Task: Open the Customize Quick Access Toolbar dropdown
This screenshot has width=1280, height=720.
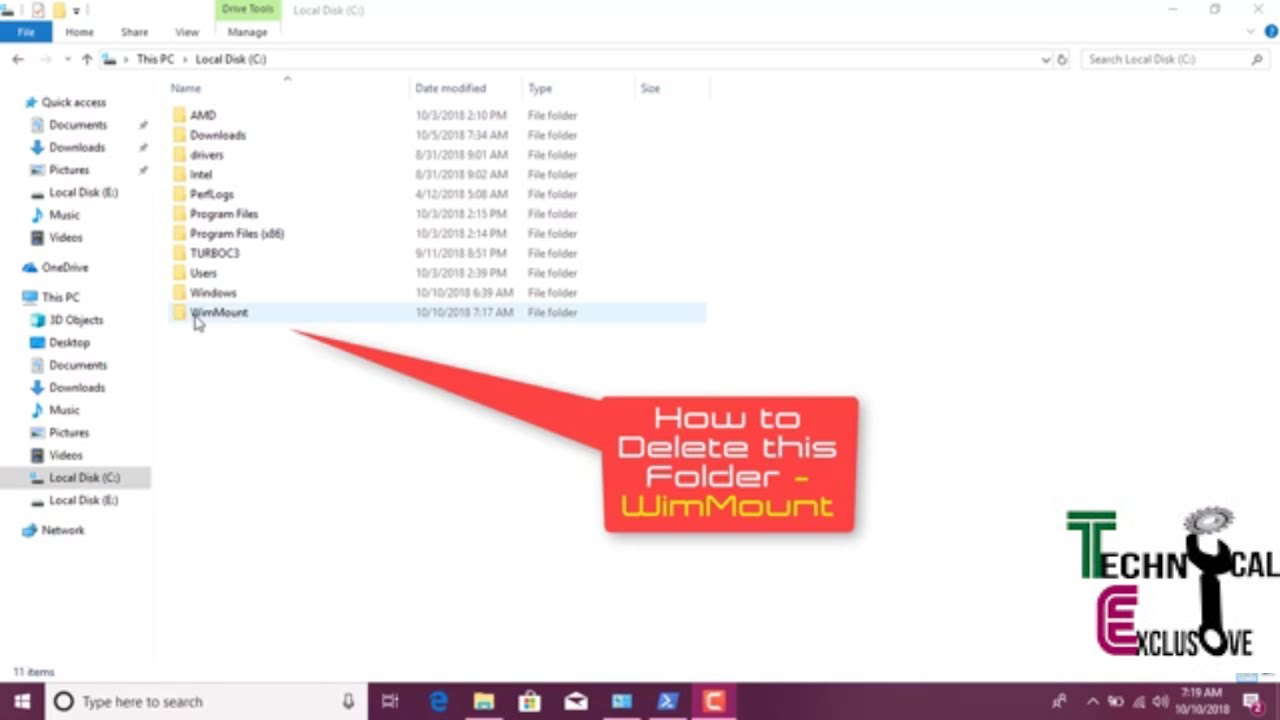Action: pos(76,11)
